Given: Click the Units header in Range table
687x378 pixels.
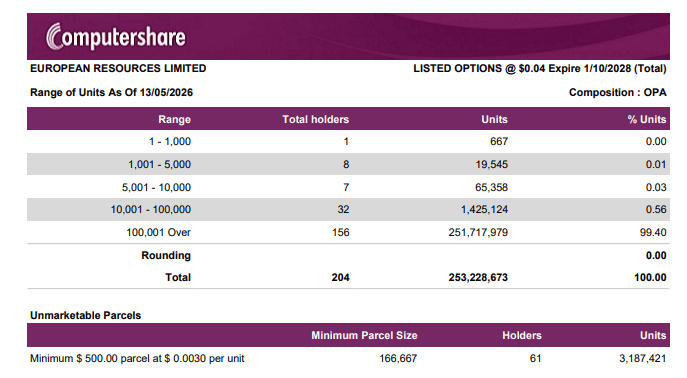Looking at the screenshot, I should [494, 119].
